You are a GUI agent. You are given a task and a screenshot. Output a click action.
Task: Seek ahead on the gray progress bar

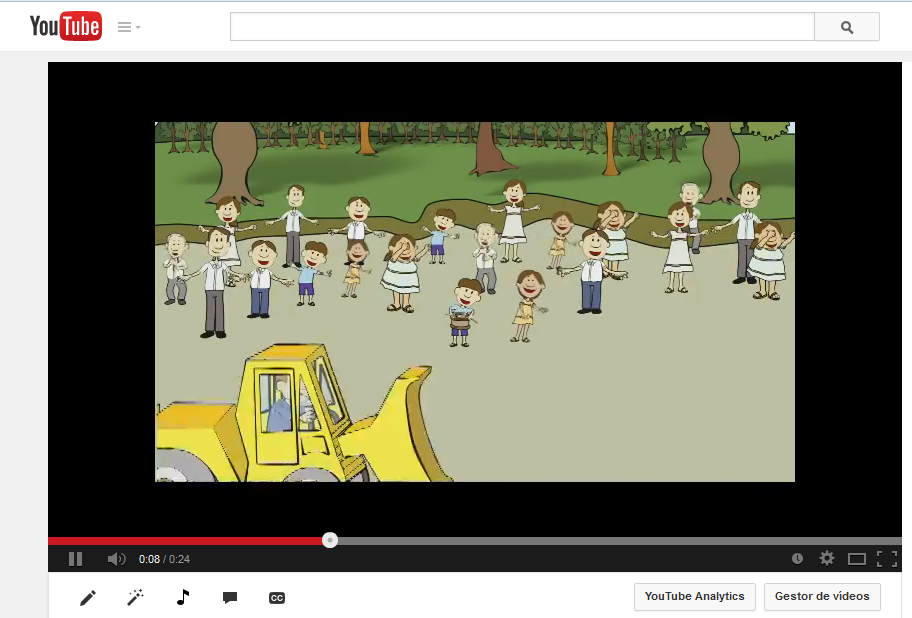pos(619,541)
